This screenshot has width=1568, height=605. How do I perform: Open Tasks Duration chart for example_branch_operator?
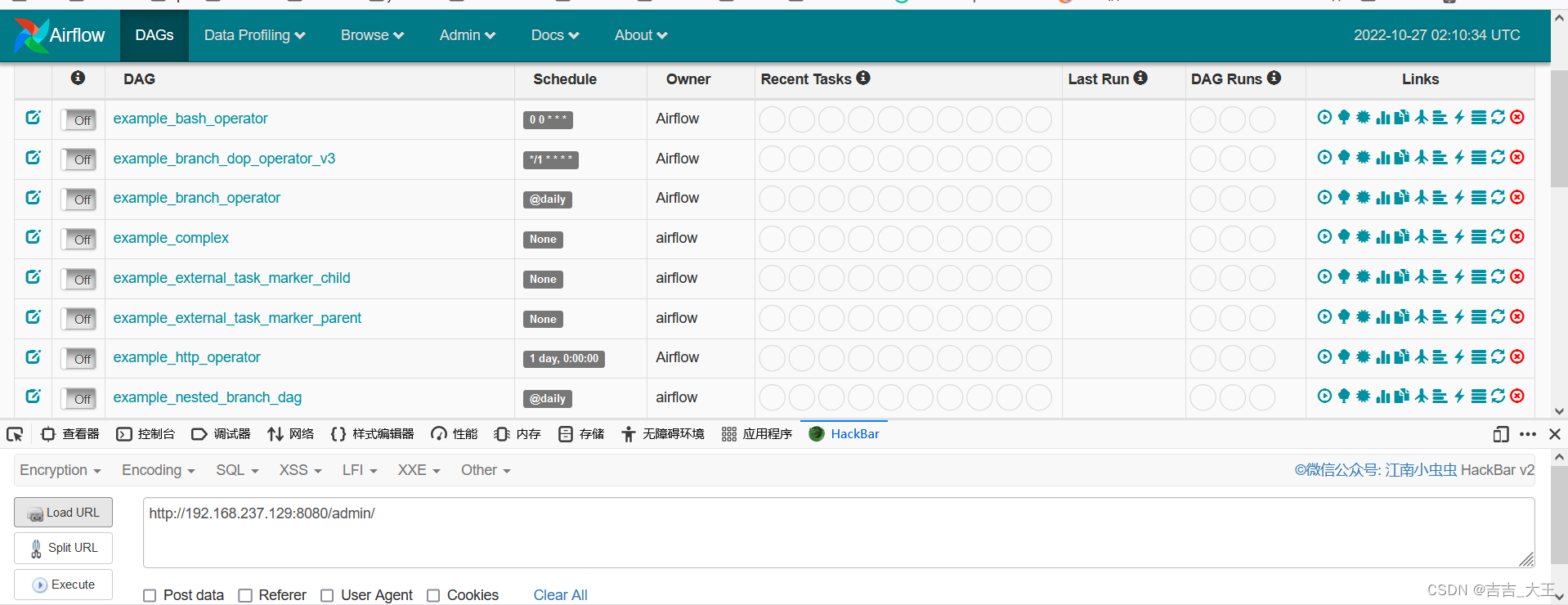pos(1382,197)
